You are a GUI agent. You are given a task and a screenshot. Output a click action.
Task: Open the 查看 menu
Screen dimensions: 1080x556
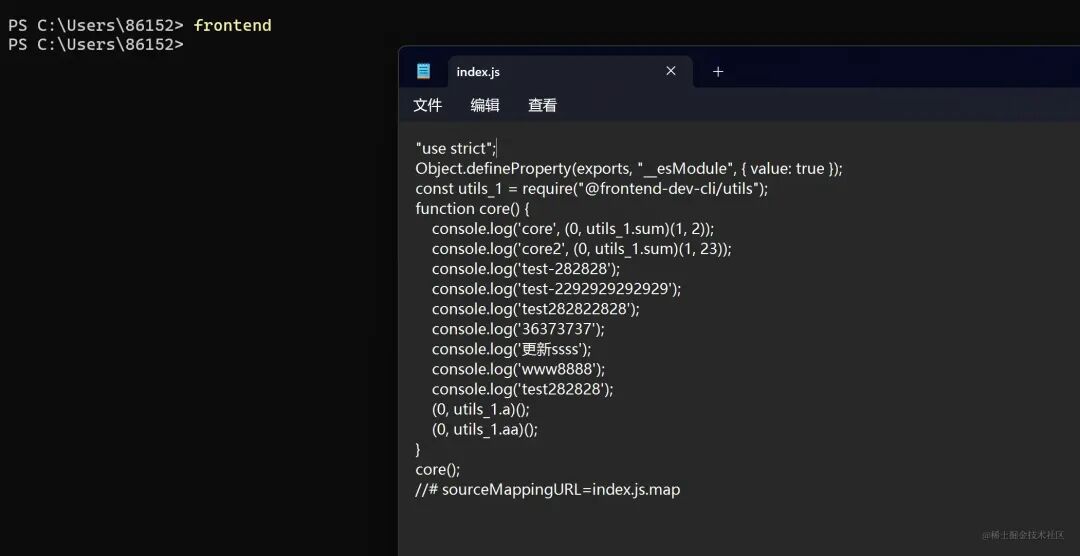pyautogui.click(x=542, y=105)
